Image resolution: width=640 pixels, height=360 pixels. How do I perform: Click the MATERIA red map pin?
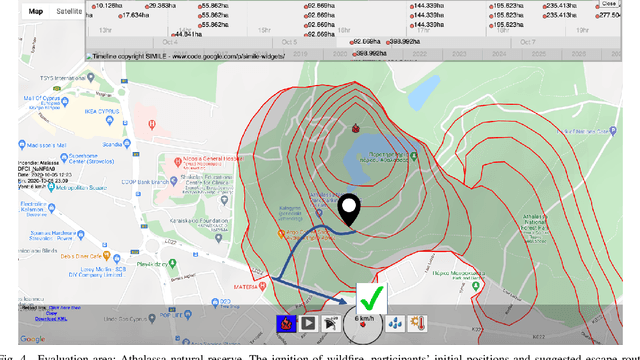point(262,287)
